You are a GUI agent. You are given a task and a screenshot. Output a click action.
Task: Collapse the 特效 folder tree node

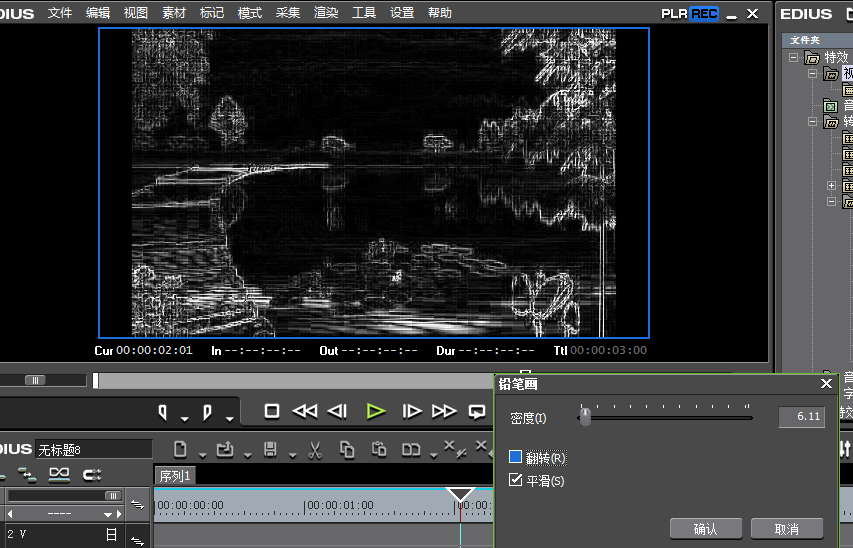pyautogui.click(x=794, y=57)
